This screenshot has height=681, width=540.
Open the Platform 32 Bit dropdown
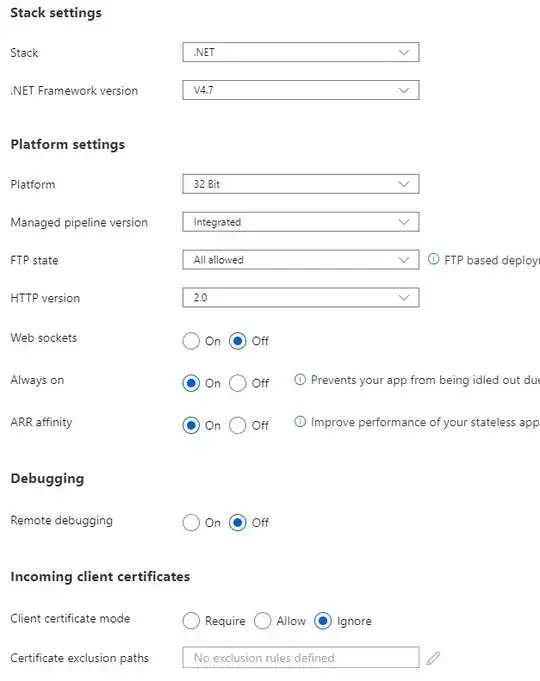coord(301,184)
